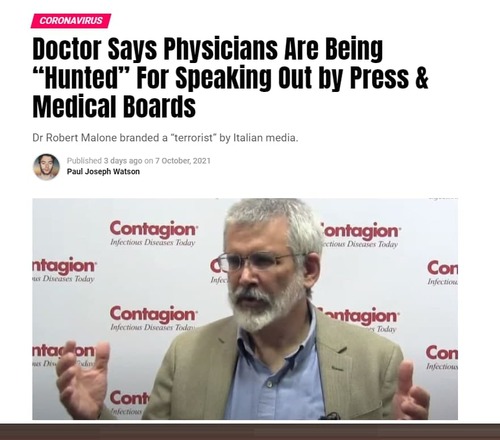This screenshot has width=500, height=440.
Task: Open the pink CORONAVIRUS category tag
Action: [71, 21]
